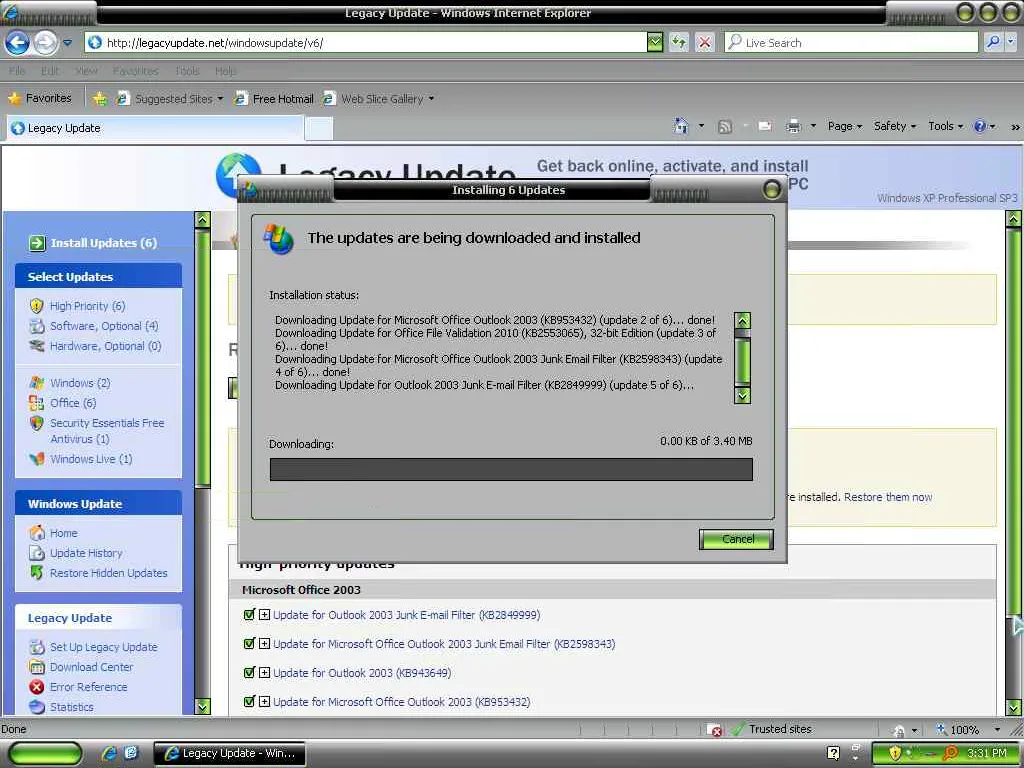Click the Add to Favorites Bar star icon
This screenshot has height=768, width=1024.
pos(99,99)
